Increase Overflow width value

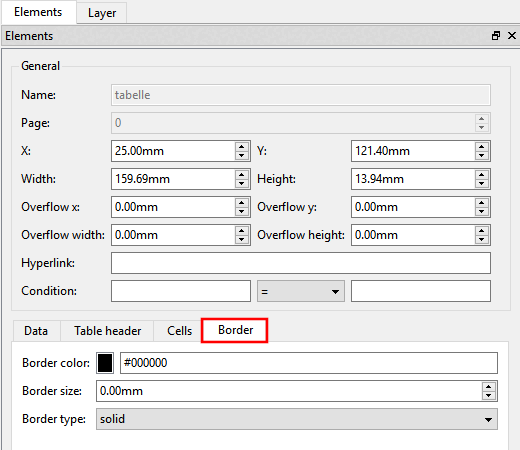(x=242, y=231)
